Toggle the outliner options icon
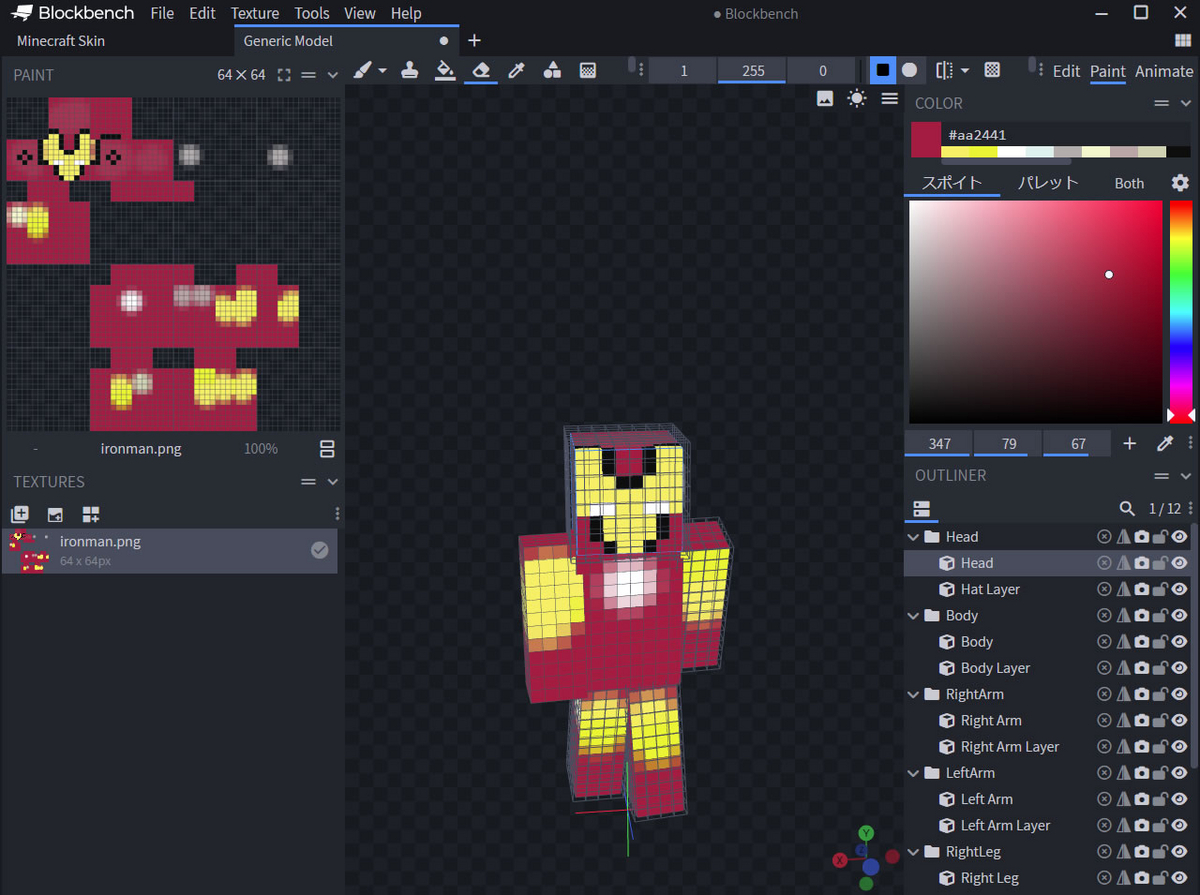Screen dimensions: 1200x895 pyautogui.click(x=922, y=508)
